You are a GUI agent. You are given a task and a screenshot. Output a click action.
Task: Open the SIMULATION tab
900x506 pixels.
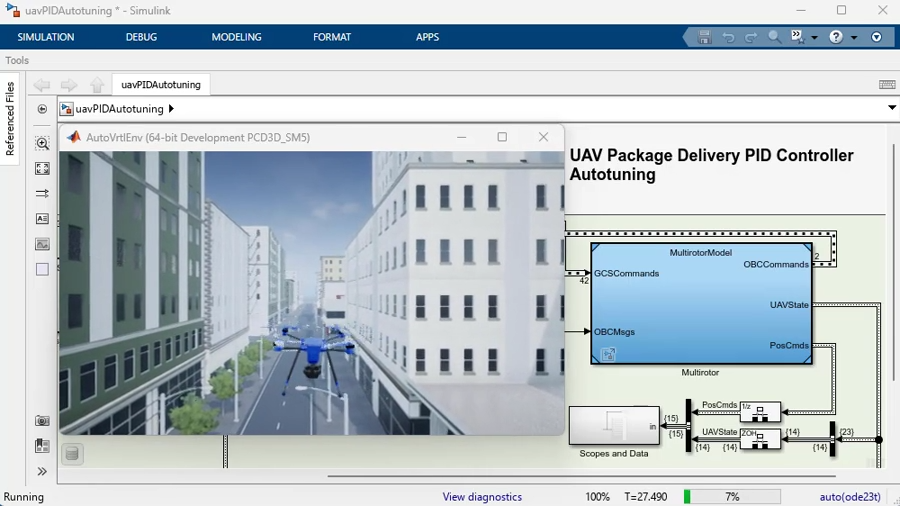coord(45,37)
